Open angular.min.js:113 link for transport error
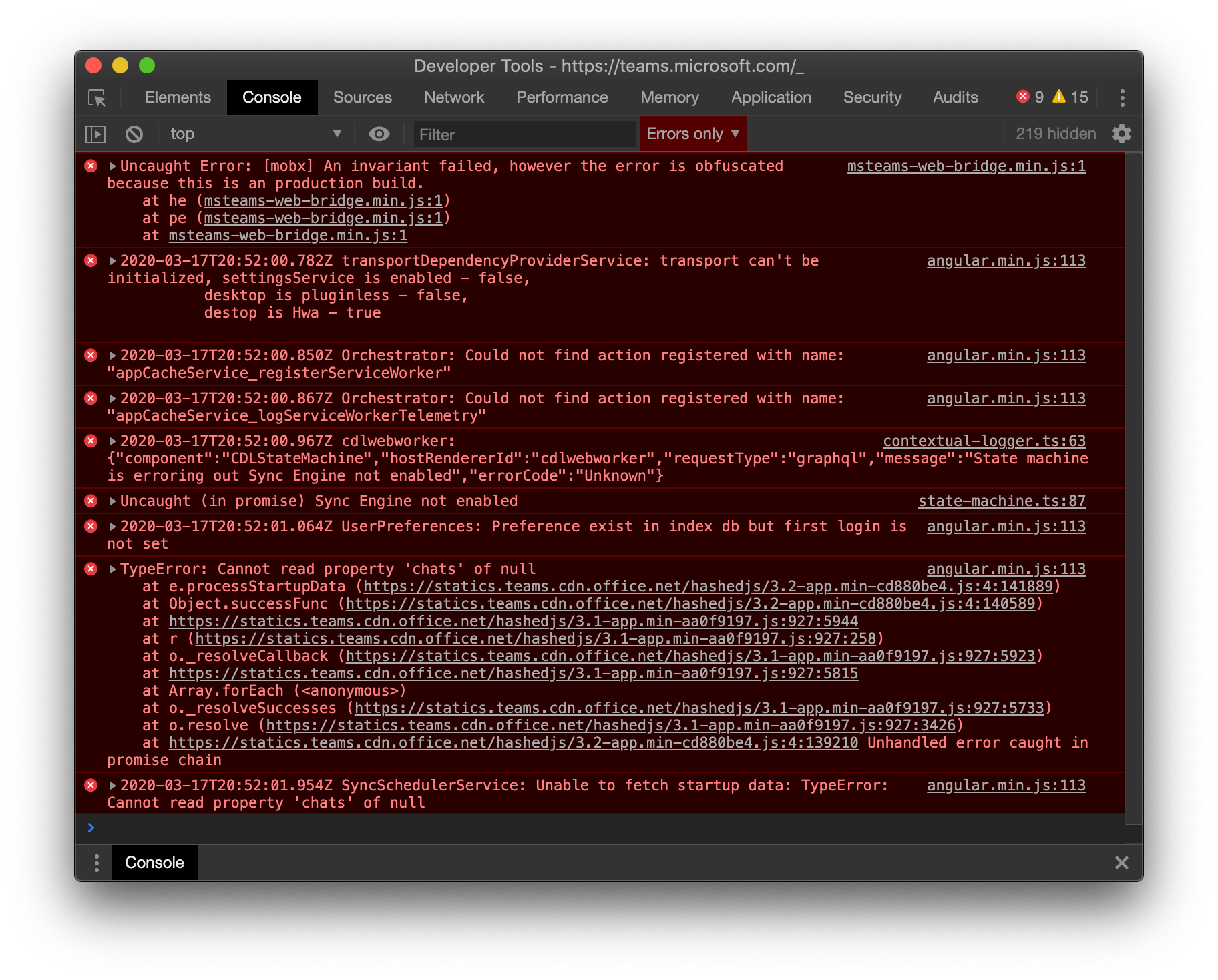 1006,261
